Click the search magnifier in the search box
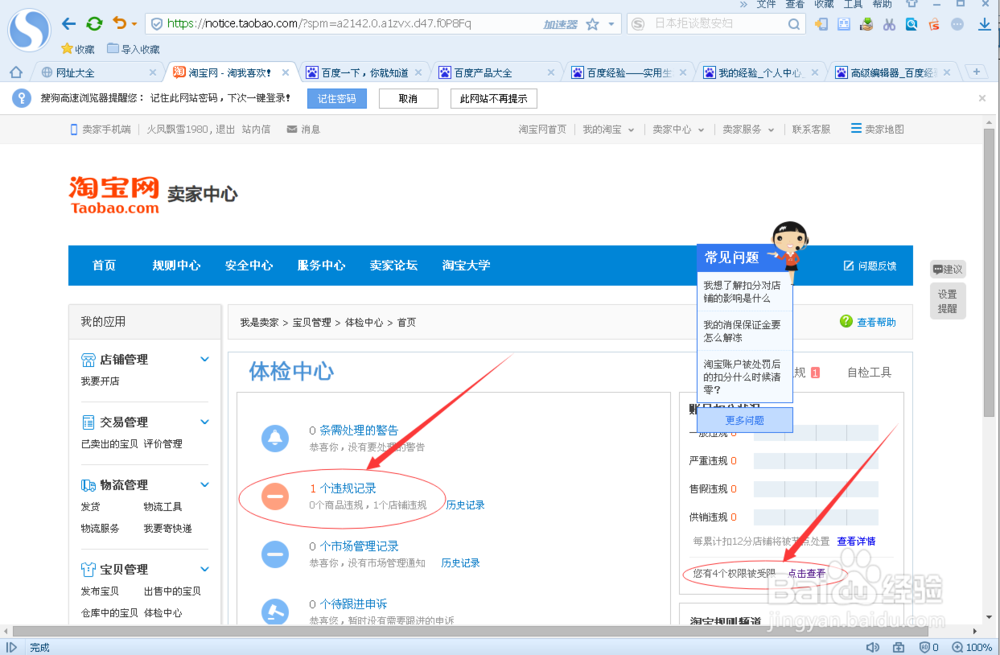The image size is (1000, 655). tap(793, 24)
